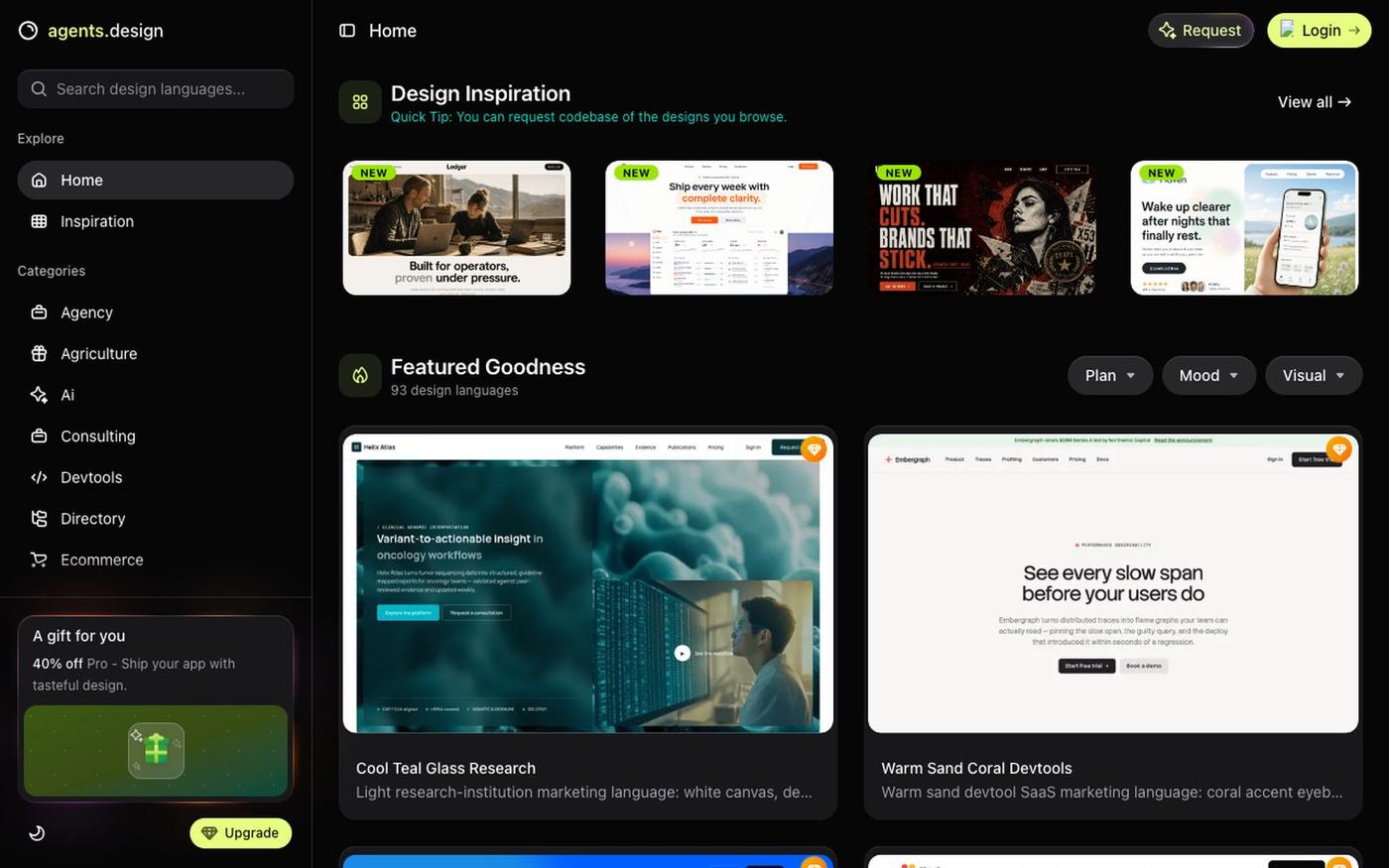Click the gift box icon in promo card
The width and height of the screenshot is (1389, 868).
(156, 750)
